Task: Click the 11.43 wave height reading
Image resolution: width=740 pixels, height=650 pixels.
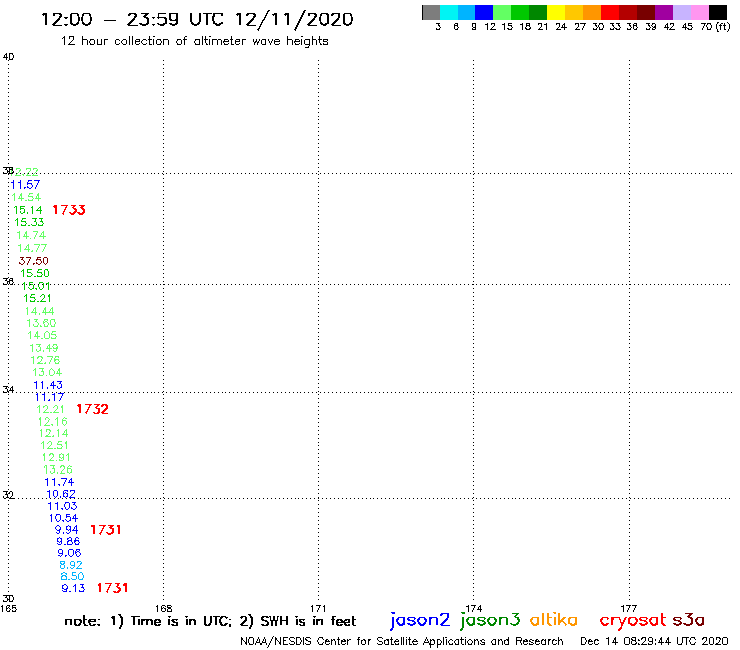Action: pyautogui.click(x=48, y=385)
